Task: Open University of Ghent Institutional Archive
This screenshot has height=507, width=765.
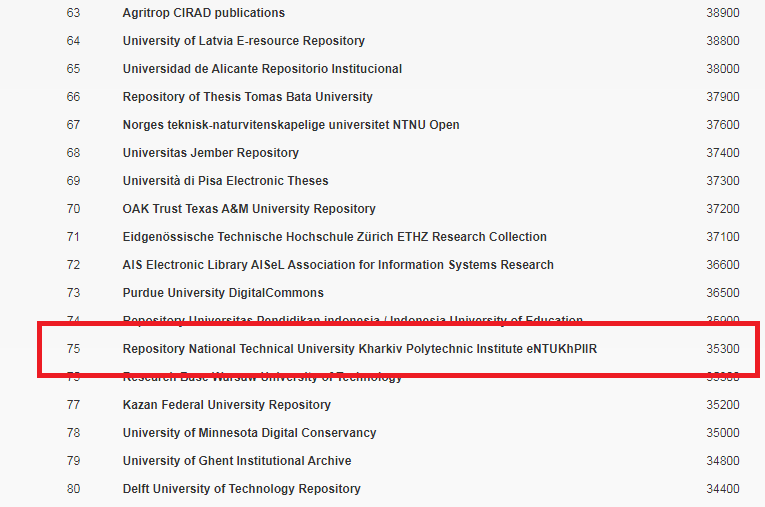Action: click(x=237, y=461)
